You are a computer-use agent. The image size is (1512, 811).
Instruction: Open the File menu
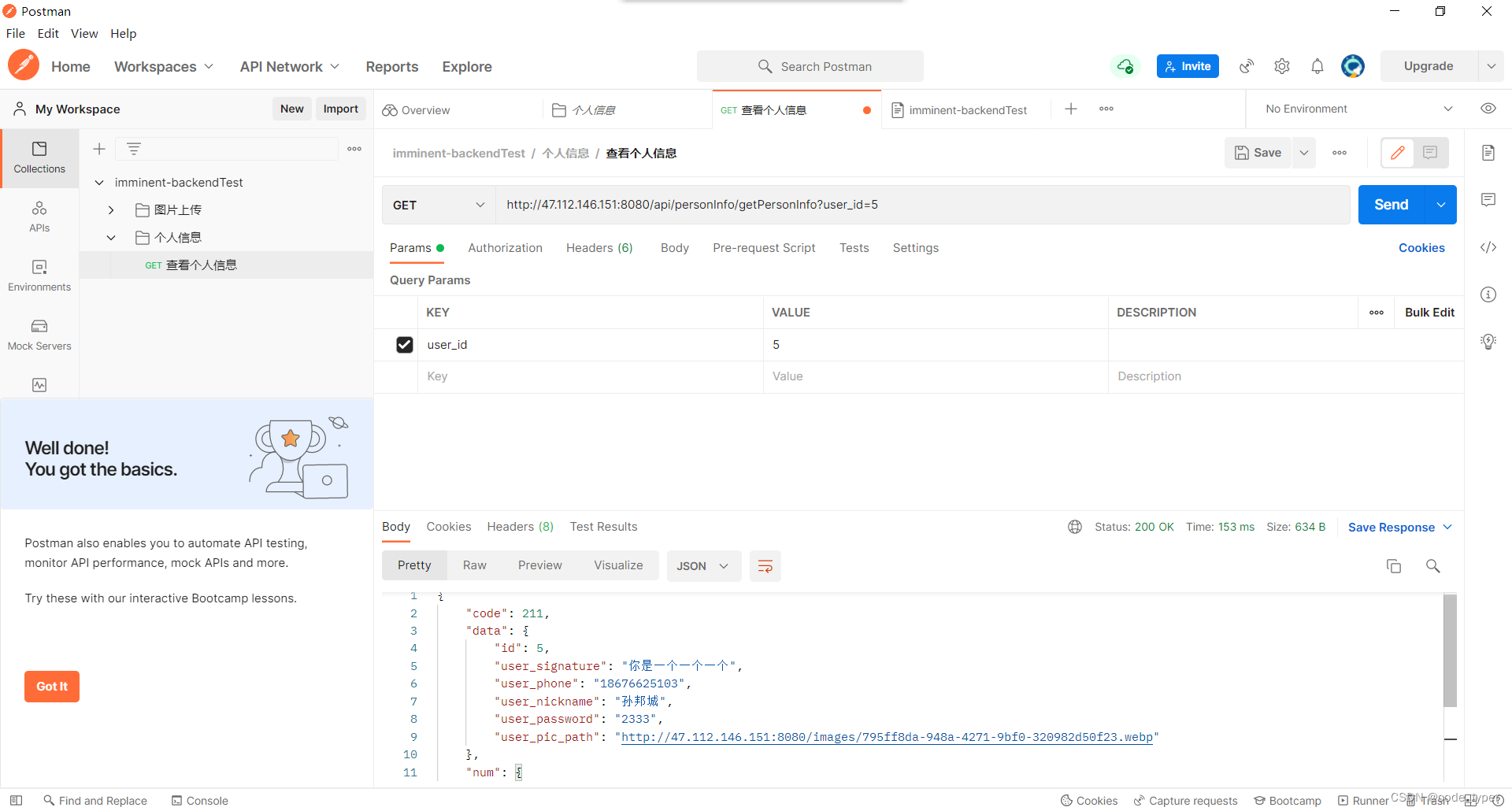tap(16, 33)
